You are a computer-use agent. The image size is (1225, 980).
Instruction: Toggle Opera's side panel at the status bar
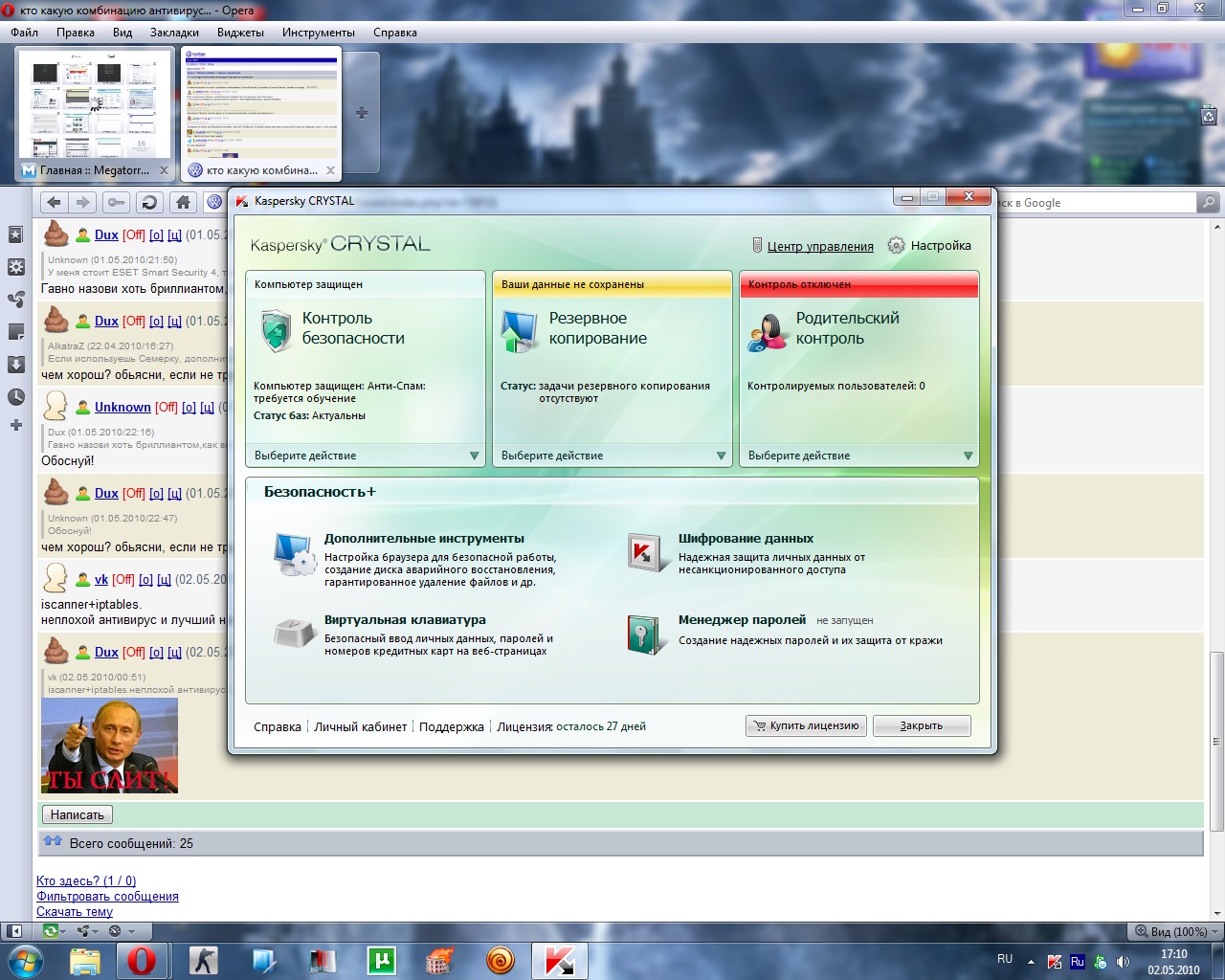pyautogui.click(x=15, y=931)
